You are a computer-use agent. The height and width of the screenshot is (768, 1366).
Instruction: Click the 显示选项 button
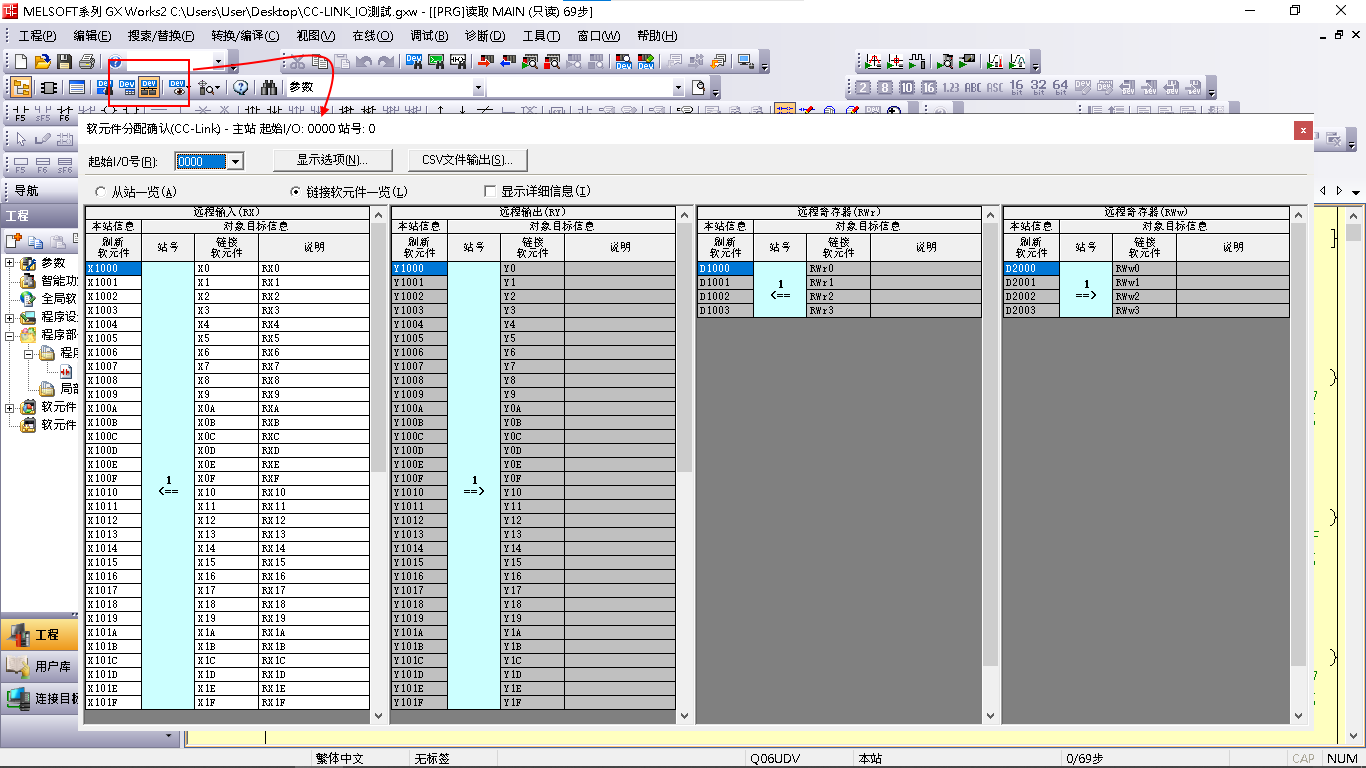pos(332,160)
